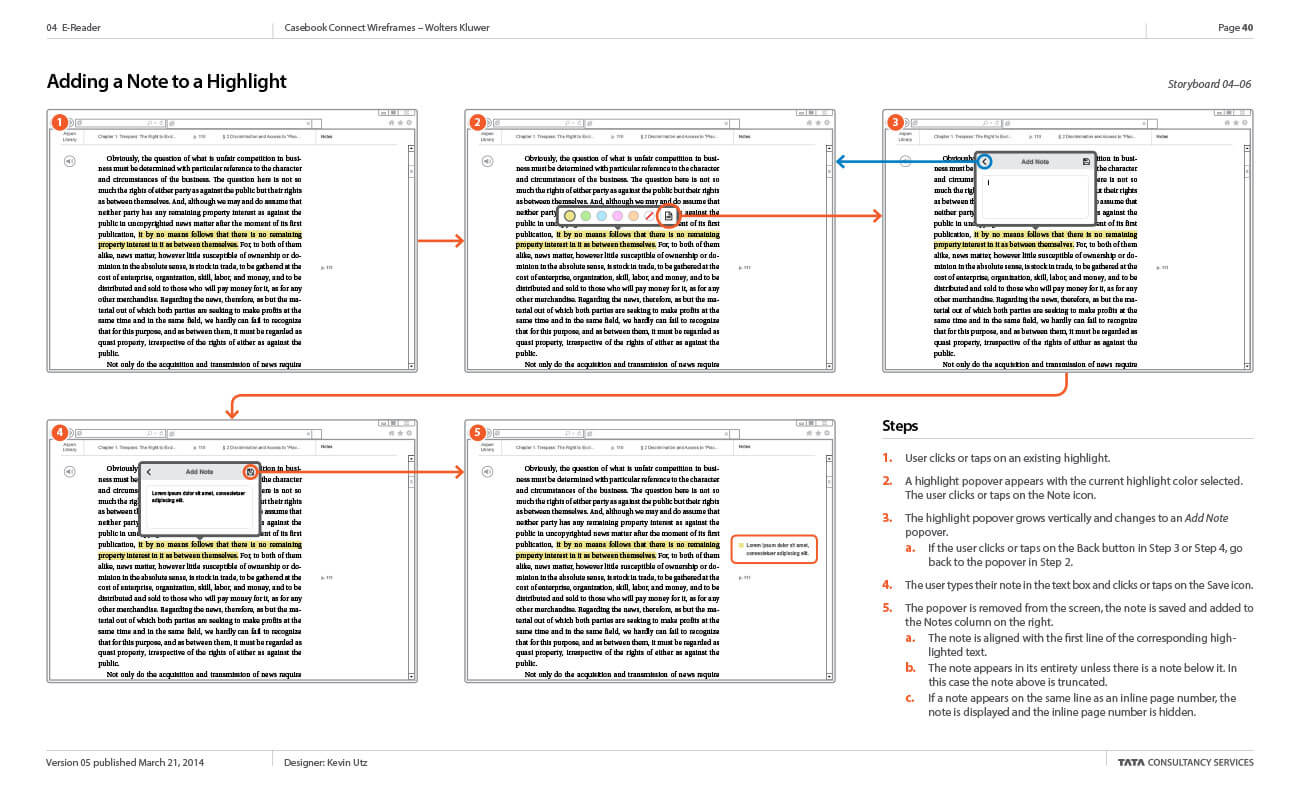Click the Note icon in step 2 highlight popover

(x=669, y=215)
